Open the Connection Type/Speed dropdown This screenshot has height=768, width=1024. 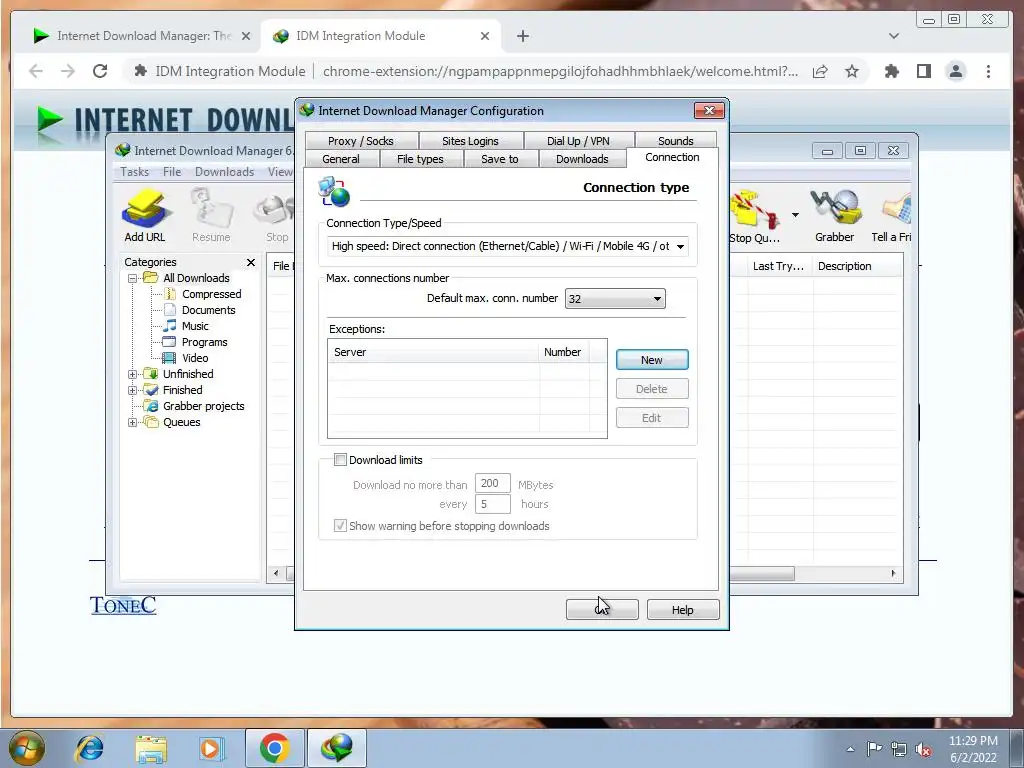click(507, 246)
